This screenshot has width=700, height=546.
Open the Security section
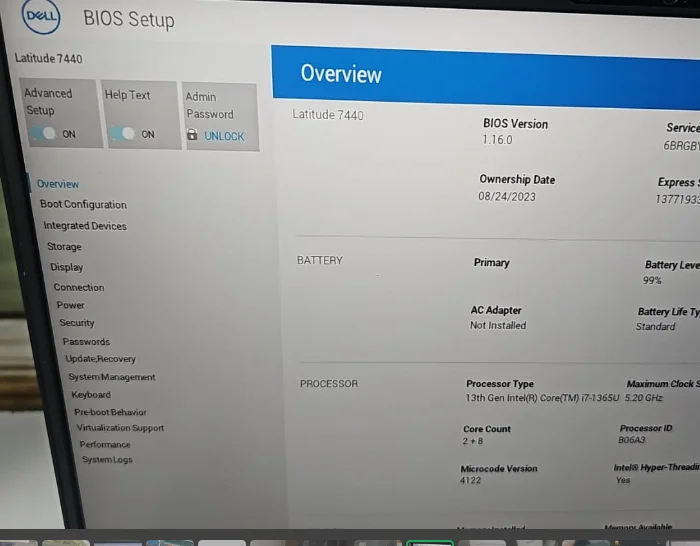77,323
